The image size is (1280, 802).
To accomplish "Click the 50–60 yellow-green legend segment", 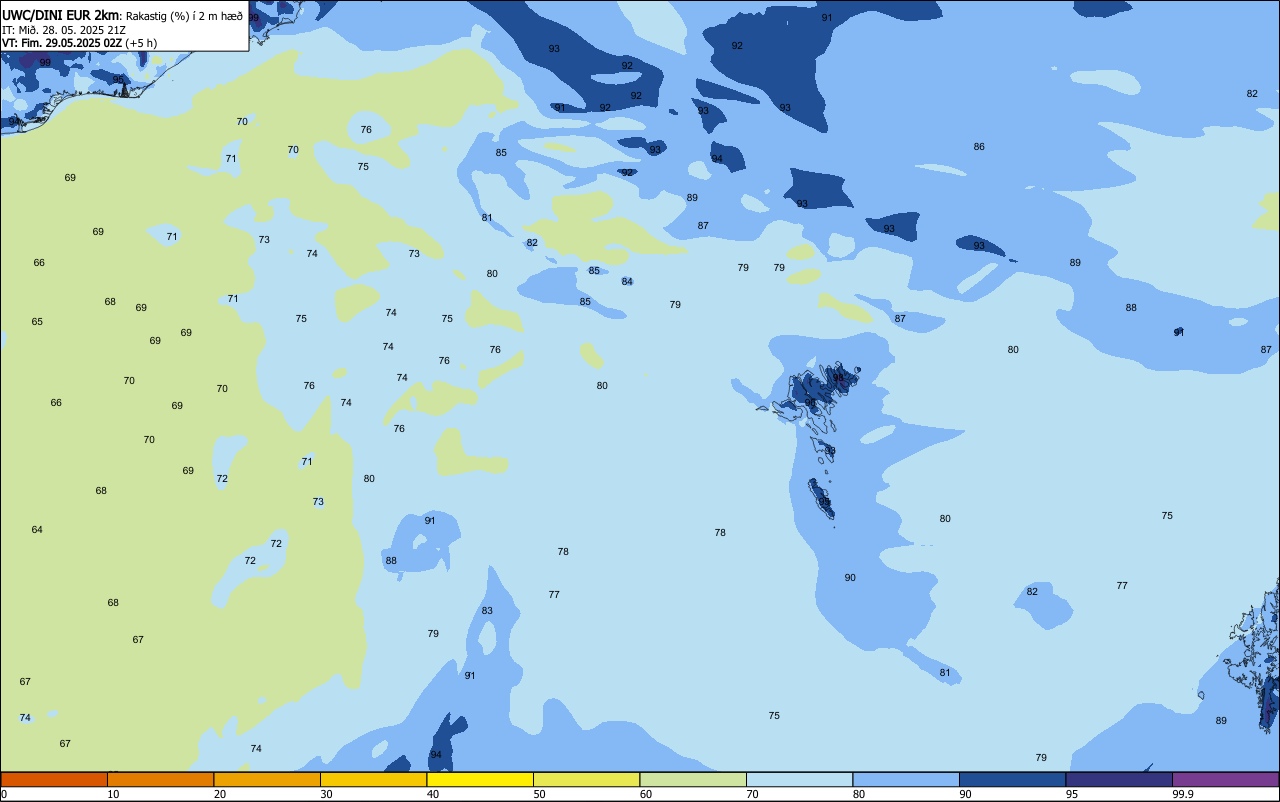I will 586,779.
